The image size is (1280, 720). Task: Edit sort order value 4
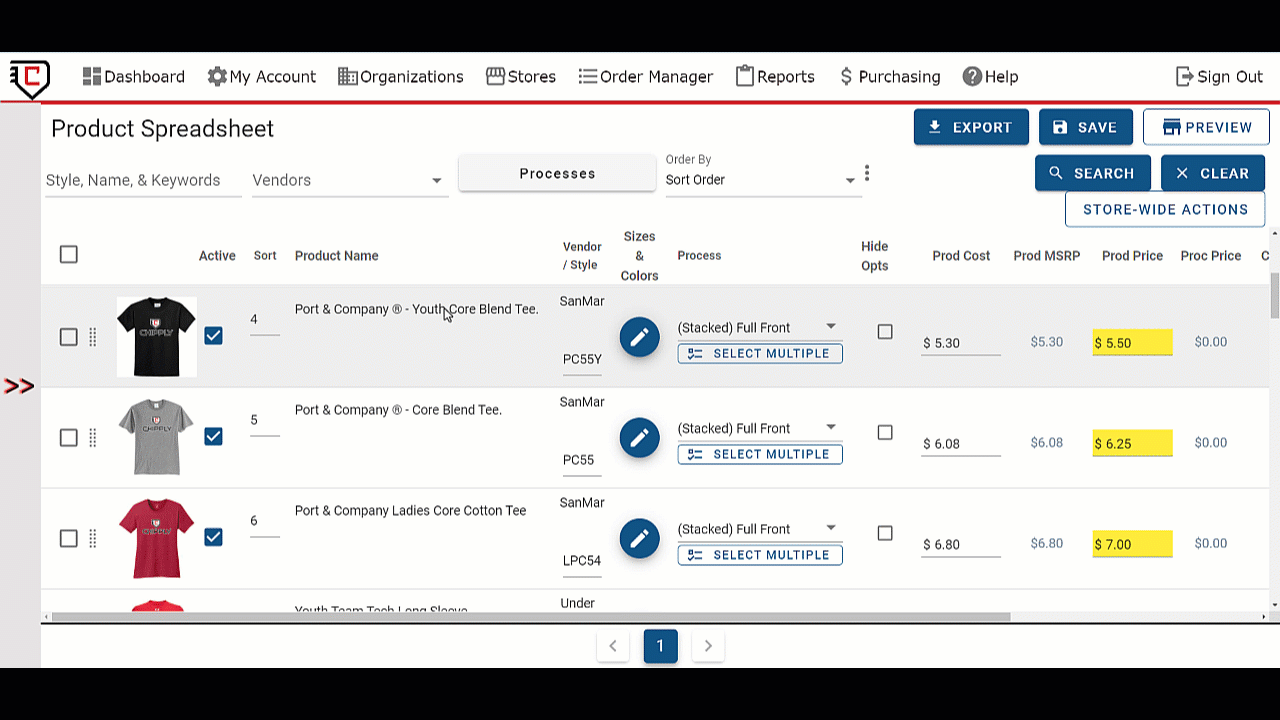(x=264, y=320)
